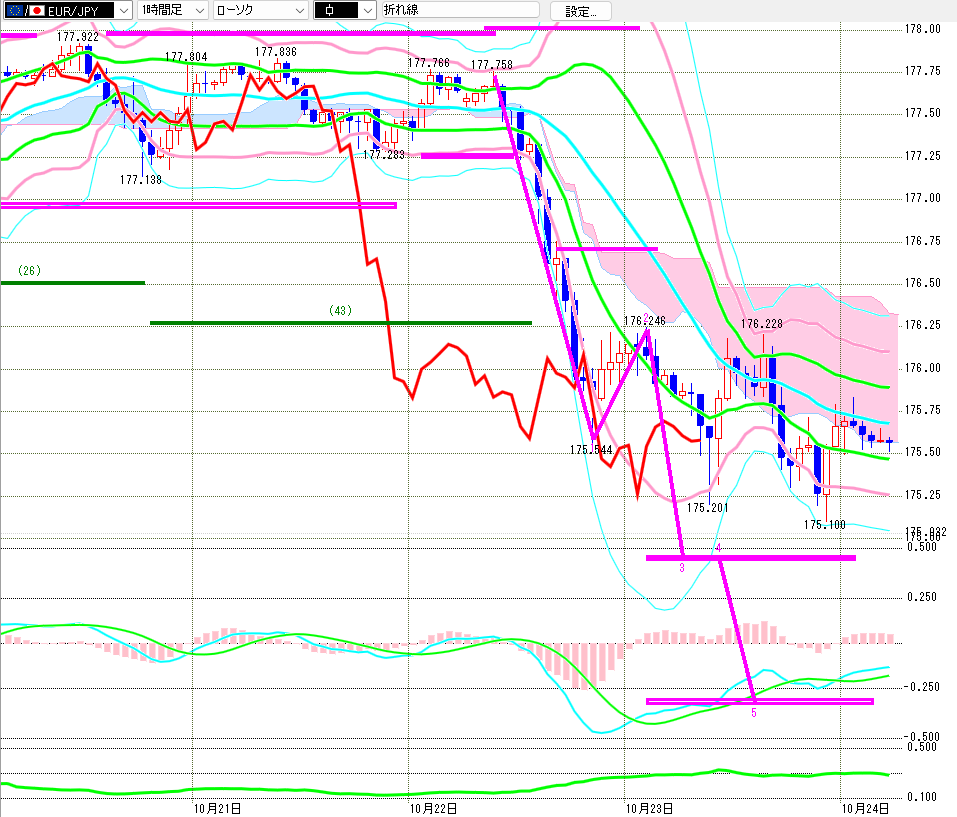Open the EUR/JPY currency pair dropdown

[67, 10]
